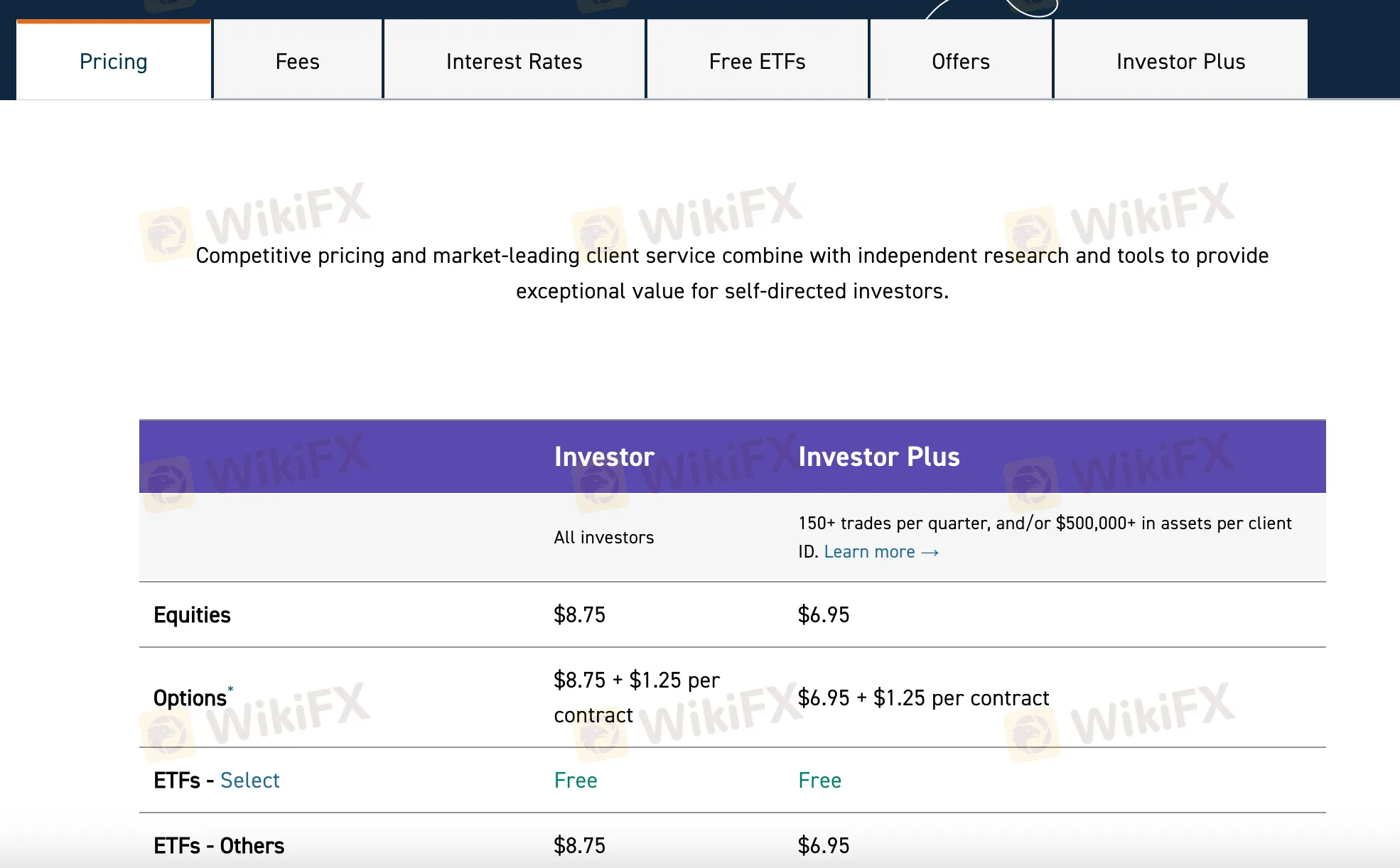Click the $8.75 Equities Investor price
The image size is (1400, 868).
[x=579, y=614]
